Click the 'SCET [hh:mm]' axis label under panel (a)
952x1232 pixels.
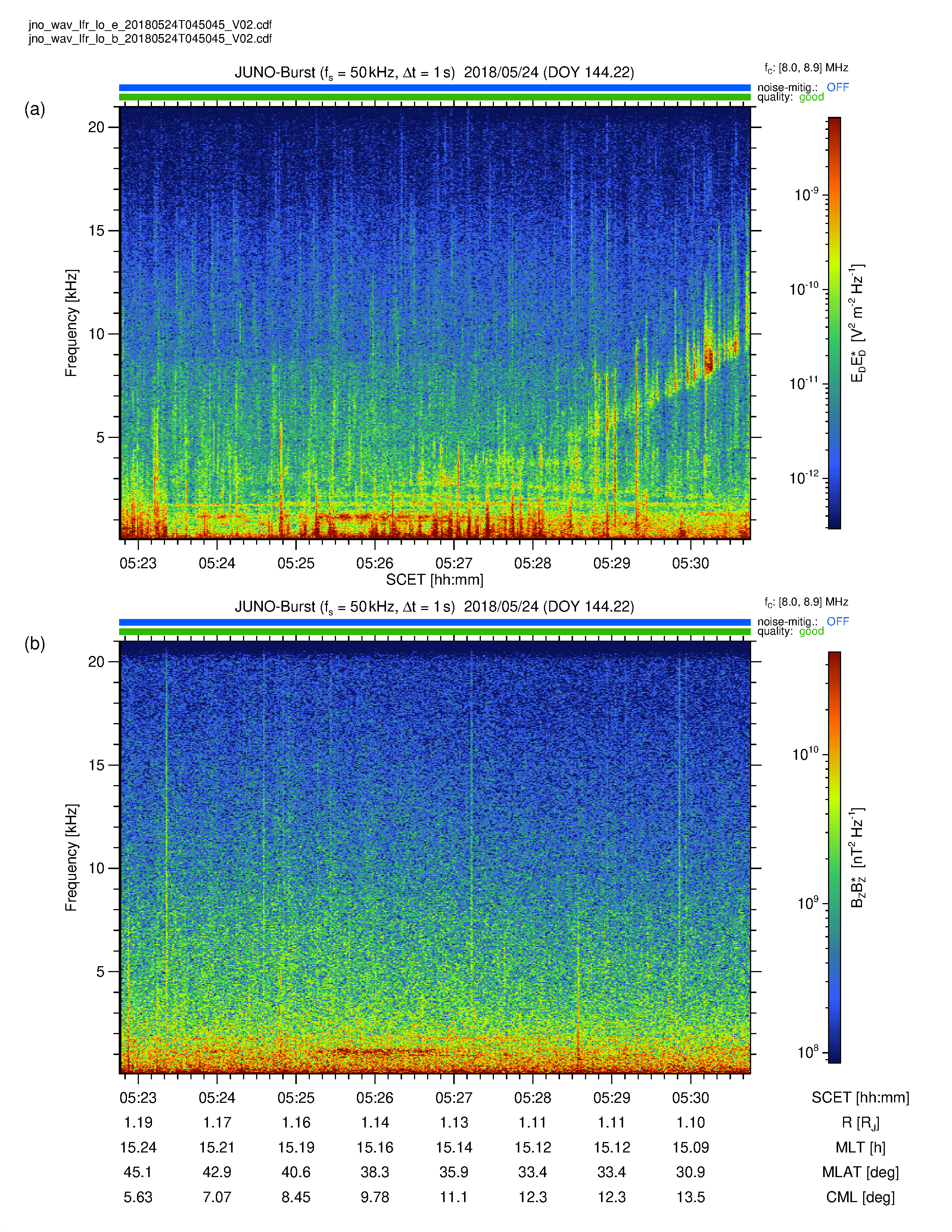[434, 580]
